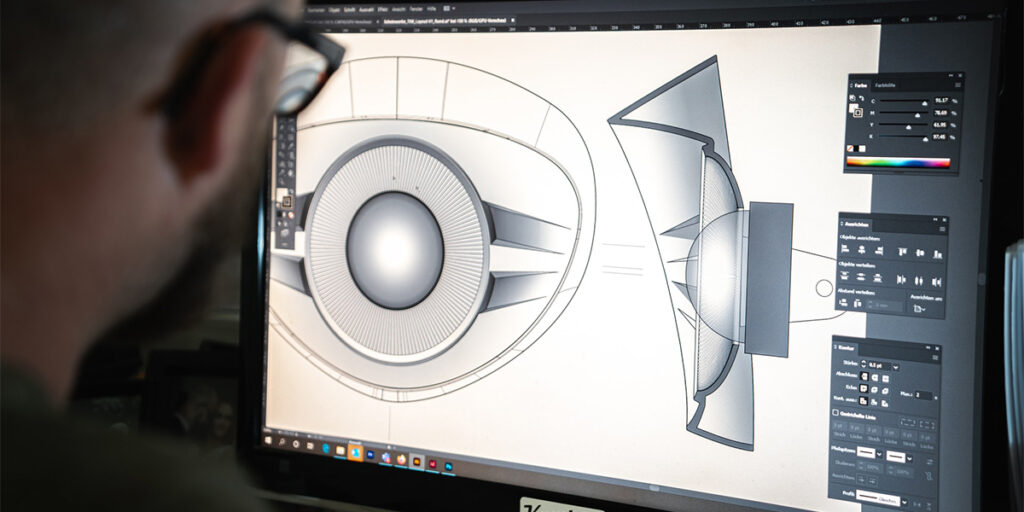
Task: Swap fill and stroke in Farbe panel
Action: click(x=862, y=98)
